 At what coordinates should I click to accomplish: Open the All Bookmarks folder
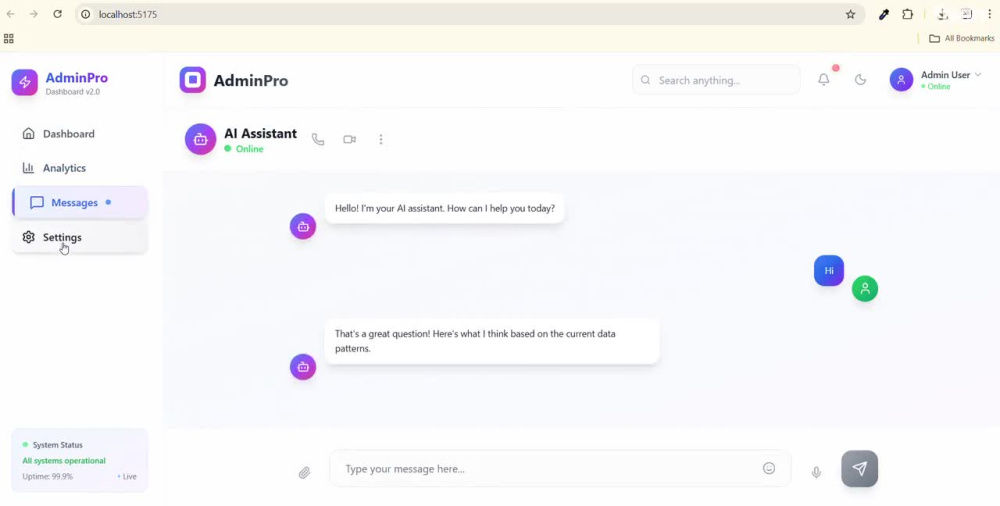tap(962, 38)
